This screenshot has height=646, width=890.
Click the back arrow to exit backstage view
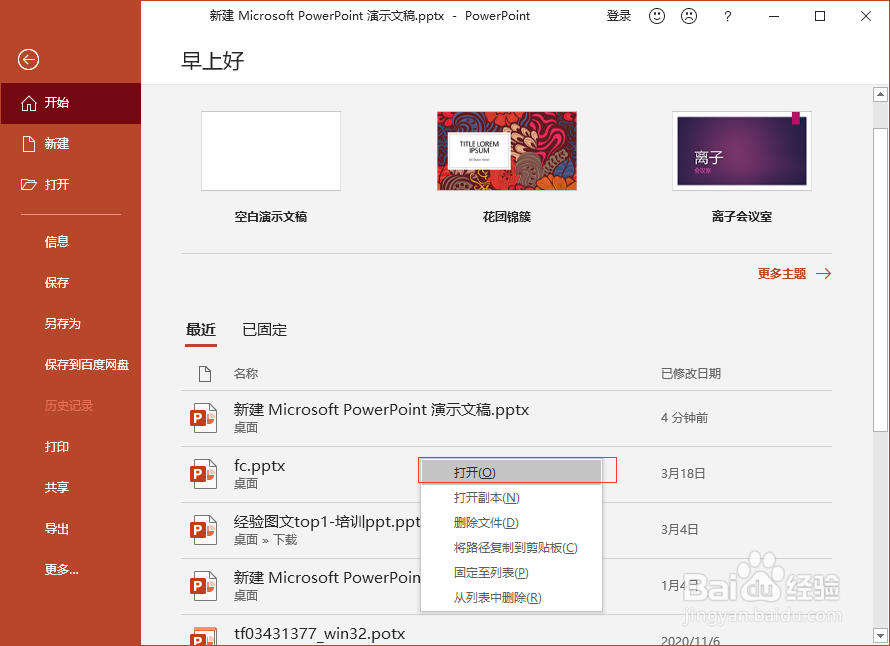pos(27,60)
